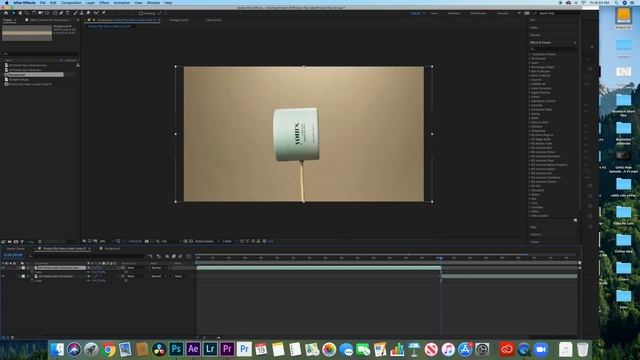This screenshot has width=640, height=360.
Task: Click the first layer's green duration bar
Action: [x=318, y=268]
